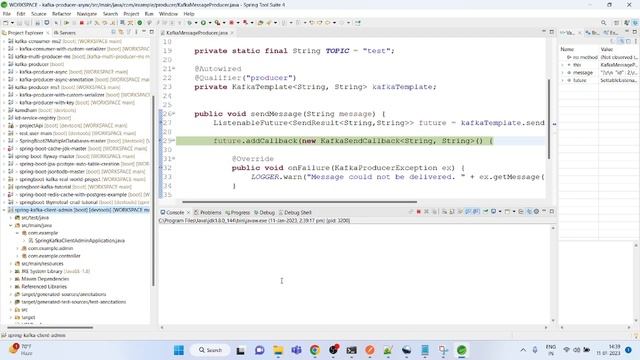Click the onFailure method name in code
Screen dimensions: 640x360
[x=309, y=168]
